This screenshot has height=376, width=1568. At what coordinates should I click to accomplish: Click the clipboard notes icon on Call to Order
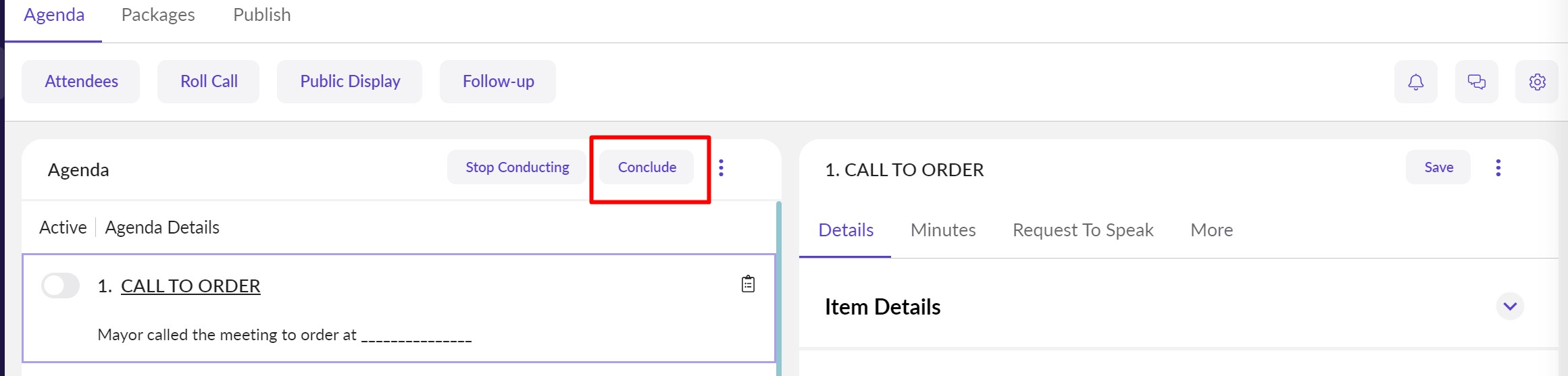(748, 284)
